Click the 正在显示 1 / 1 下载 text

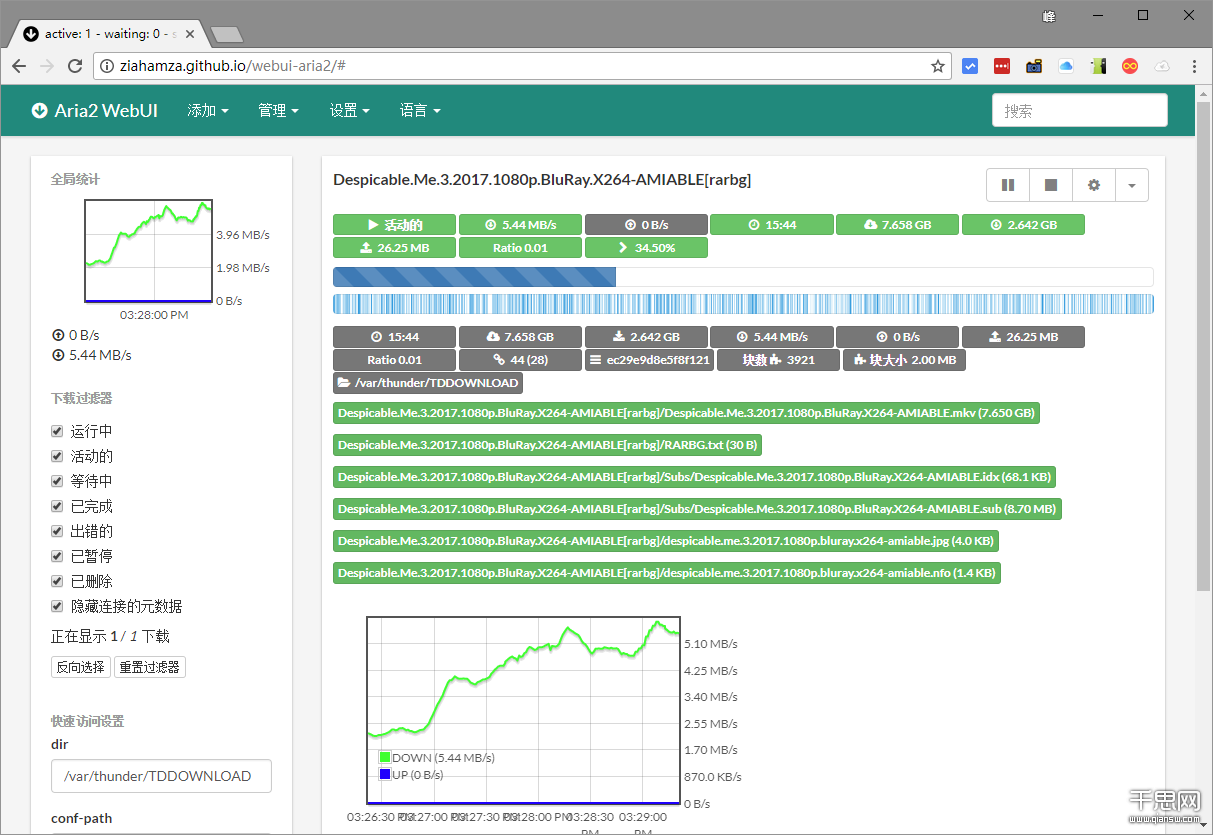110,636
